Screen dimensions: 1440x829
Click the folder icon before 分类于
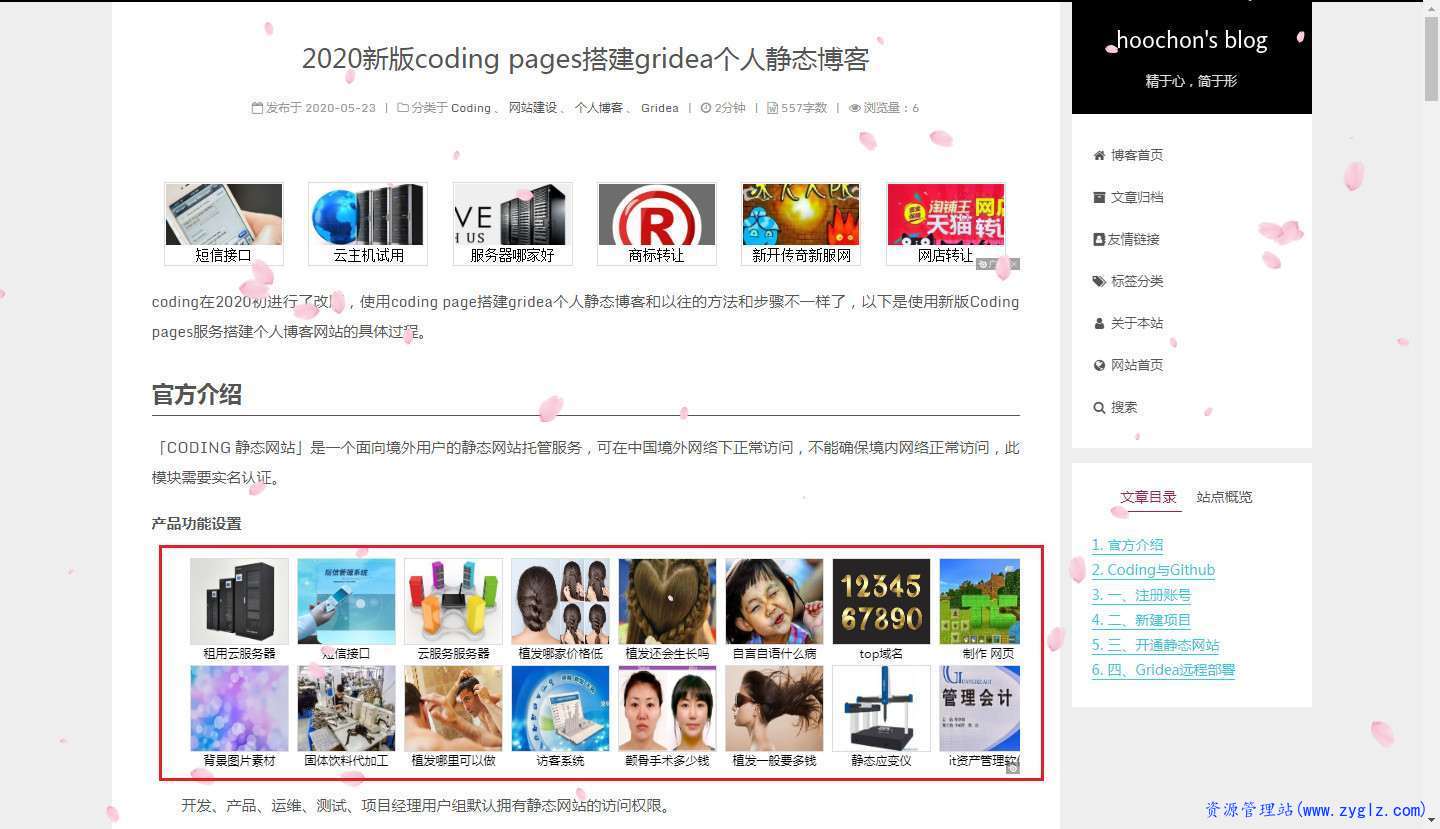click(403, 108)
